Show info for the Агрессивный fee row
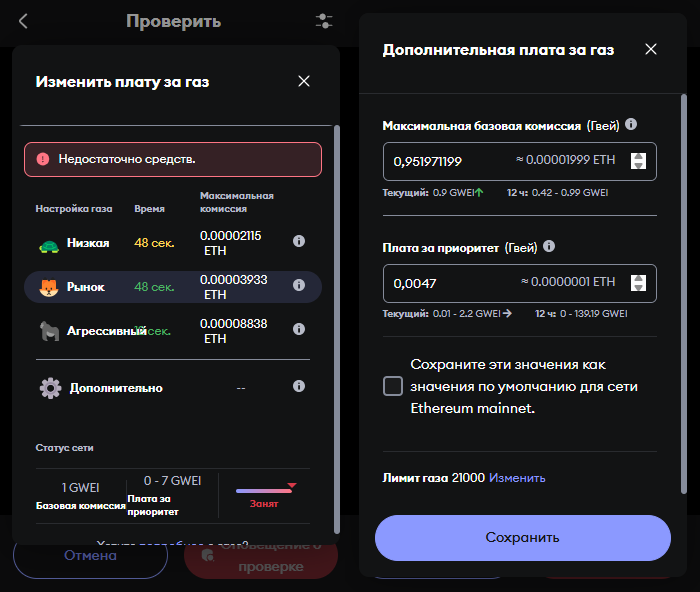 [x=299, y=329]
